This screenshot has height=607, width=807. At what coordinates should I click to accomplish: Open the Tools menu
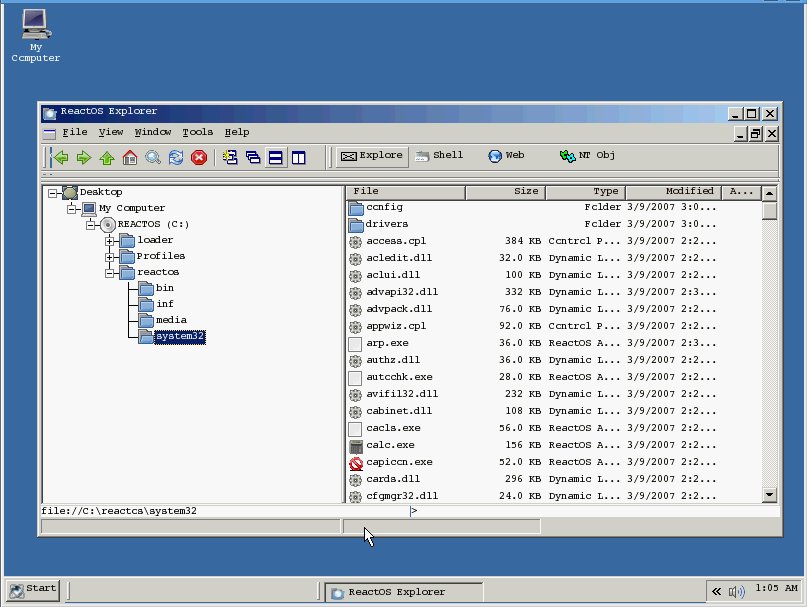(x=197, y=132)
